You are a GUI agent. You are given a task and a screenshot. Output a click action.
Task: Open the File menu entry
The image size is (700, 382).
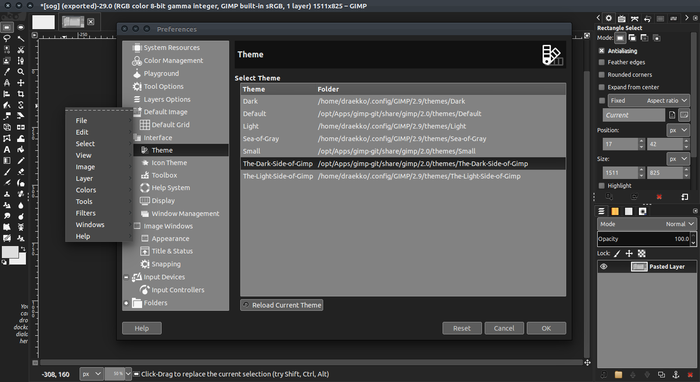pyautogui.click(x=81, y=120)
